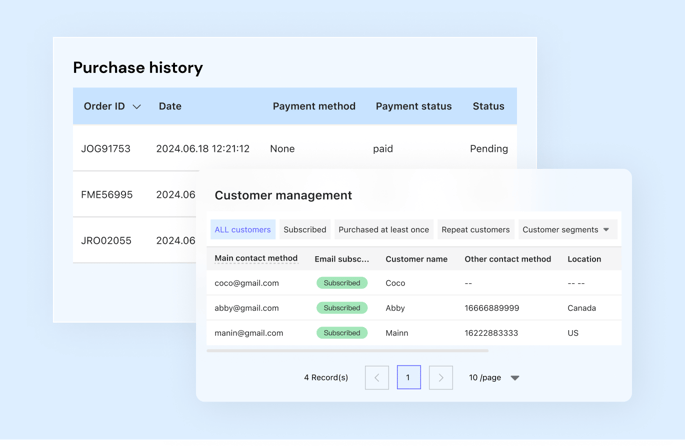Click the Subscribed badge for Mainn
The height and width of the screenshot is (446, 685).
click(x=342, y=333)
